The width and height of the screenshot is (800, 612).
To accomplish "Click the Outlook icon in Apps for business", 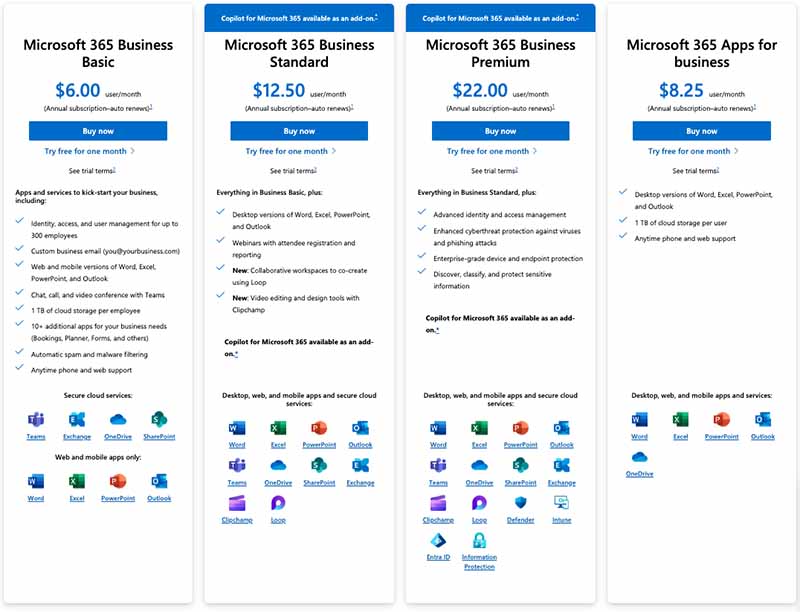I will pos(763,420).
